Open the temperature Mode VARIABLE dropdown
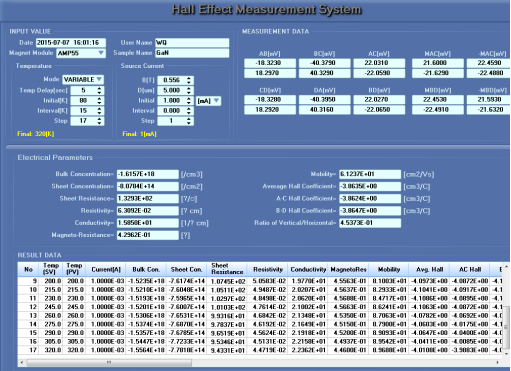This screenshot has height=371, width=511. [99, 79]
